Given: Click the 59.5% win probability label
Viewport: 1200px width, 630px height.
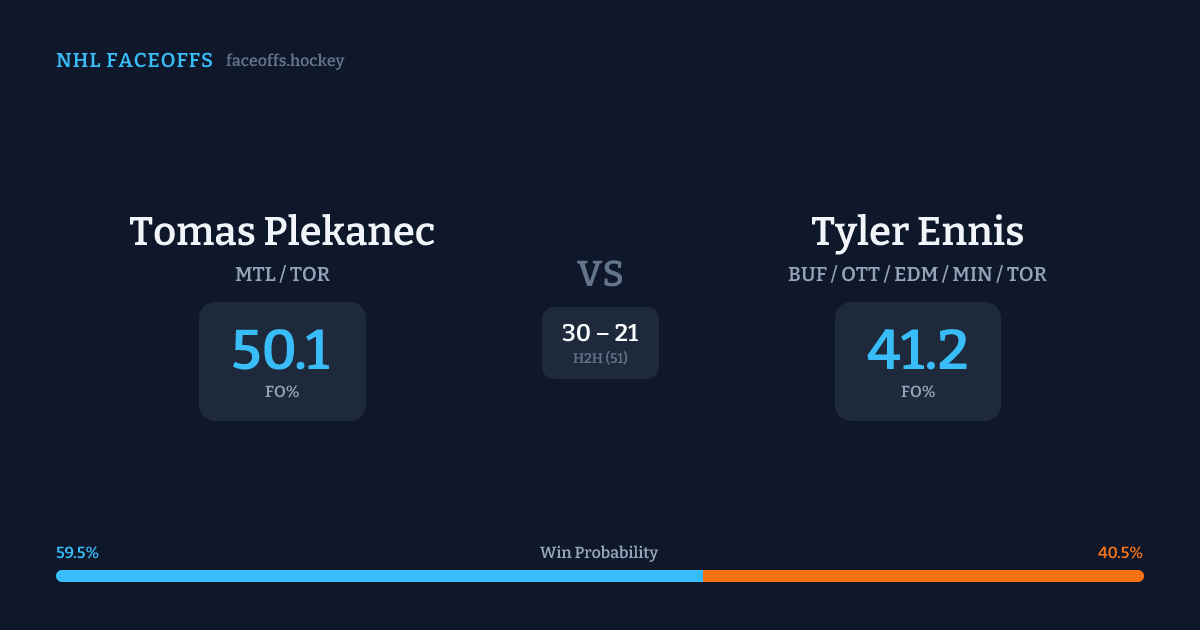Looking at the screenshot, I should 77,553.
